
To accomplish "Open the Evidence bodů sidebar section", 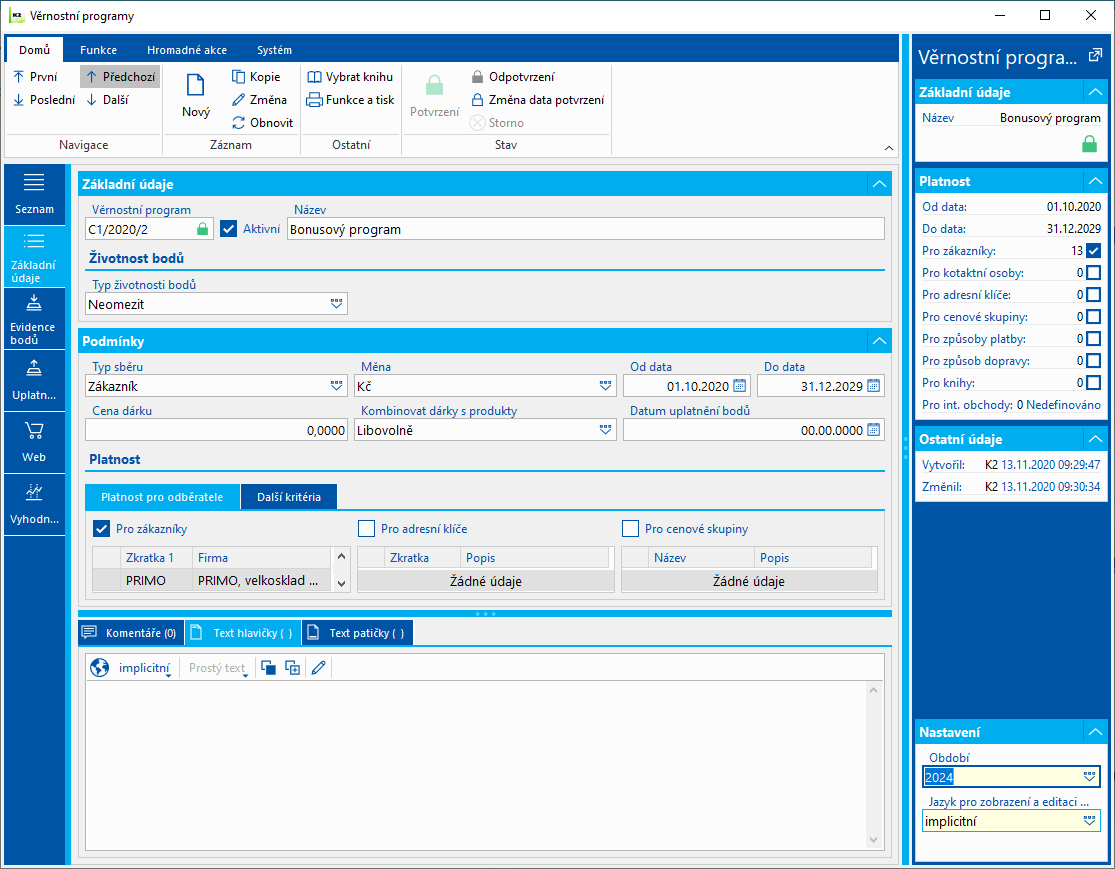I will pyautogui.click(x=34, y=320).
